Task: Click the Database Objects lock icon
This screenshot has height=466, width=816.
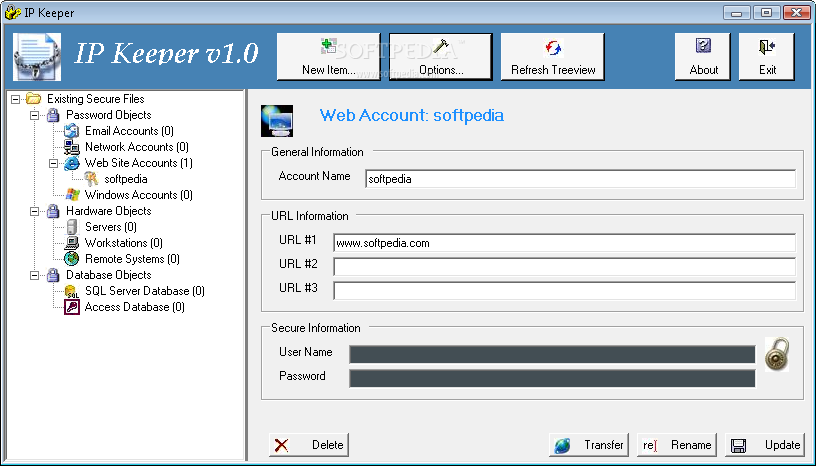Action: (x=53, y=275)
